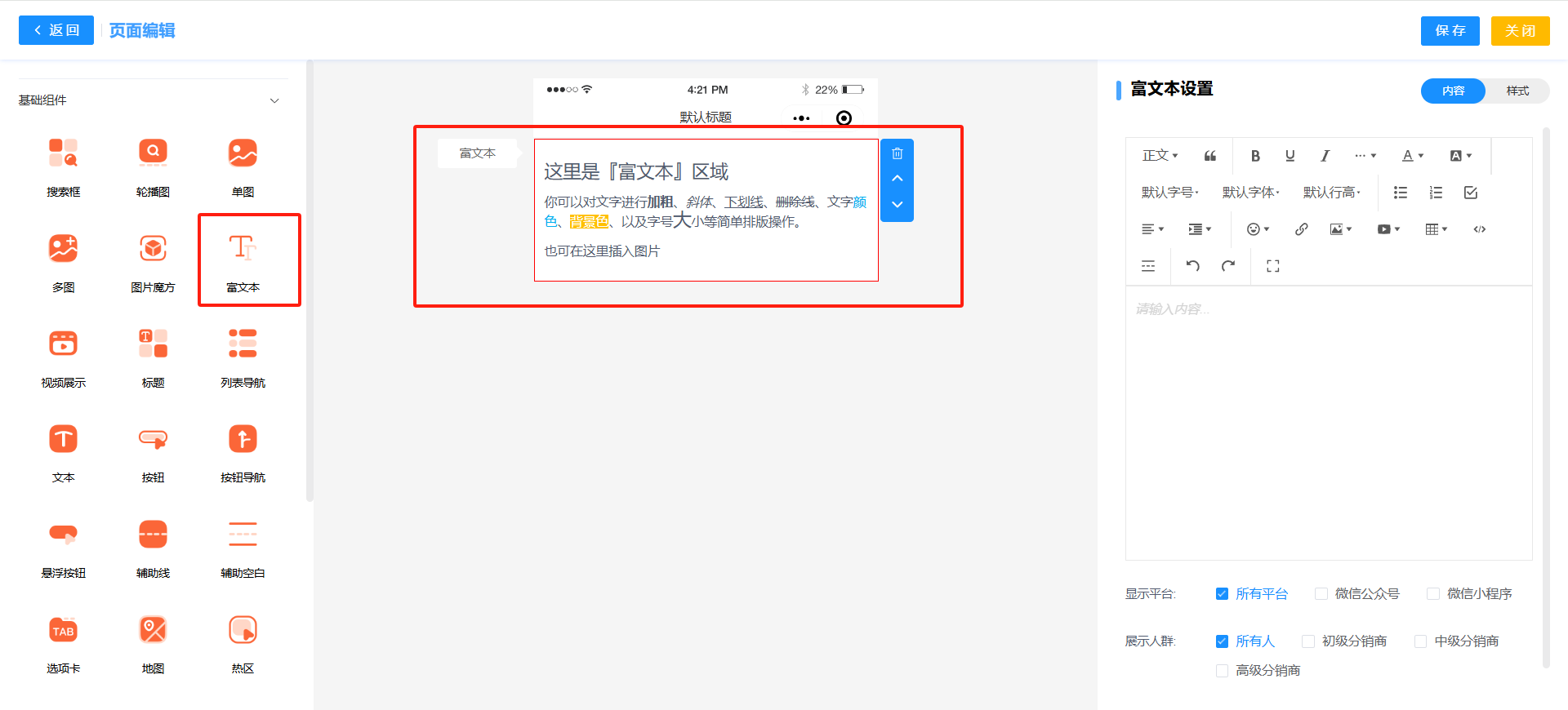Image resolution: width=1568 pixels, height=710 pixels.
Task: Open the 正文 paragraph style dropdown
Action: point(1160,156)
